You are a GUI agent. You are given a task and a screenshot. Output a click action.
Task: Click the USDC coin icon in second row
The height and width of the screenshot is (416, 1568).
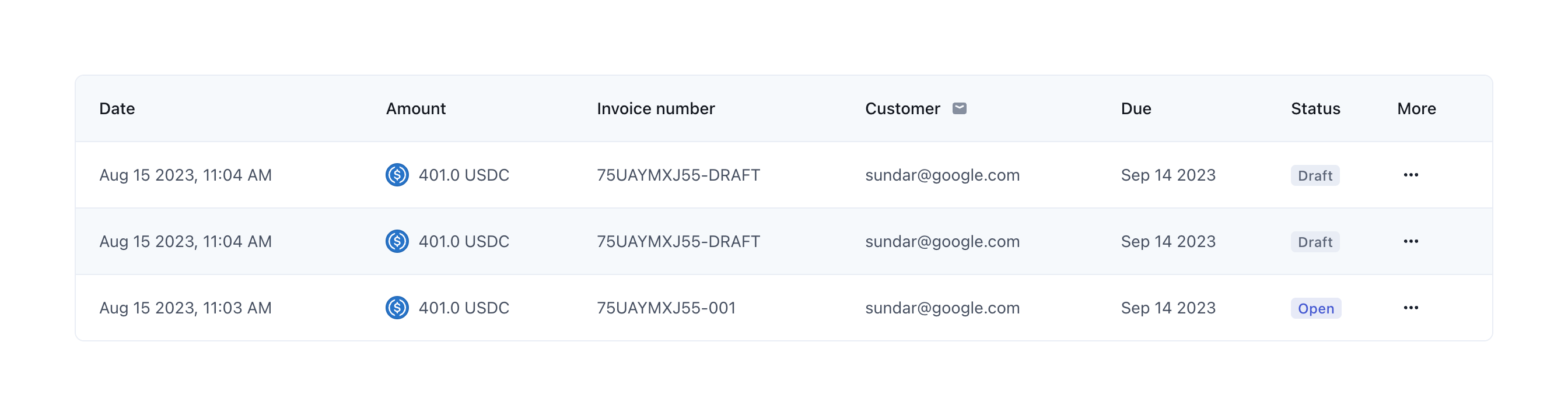397,241
